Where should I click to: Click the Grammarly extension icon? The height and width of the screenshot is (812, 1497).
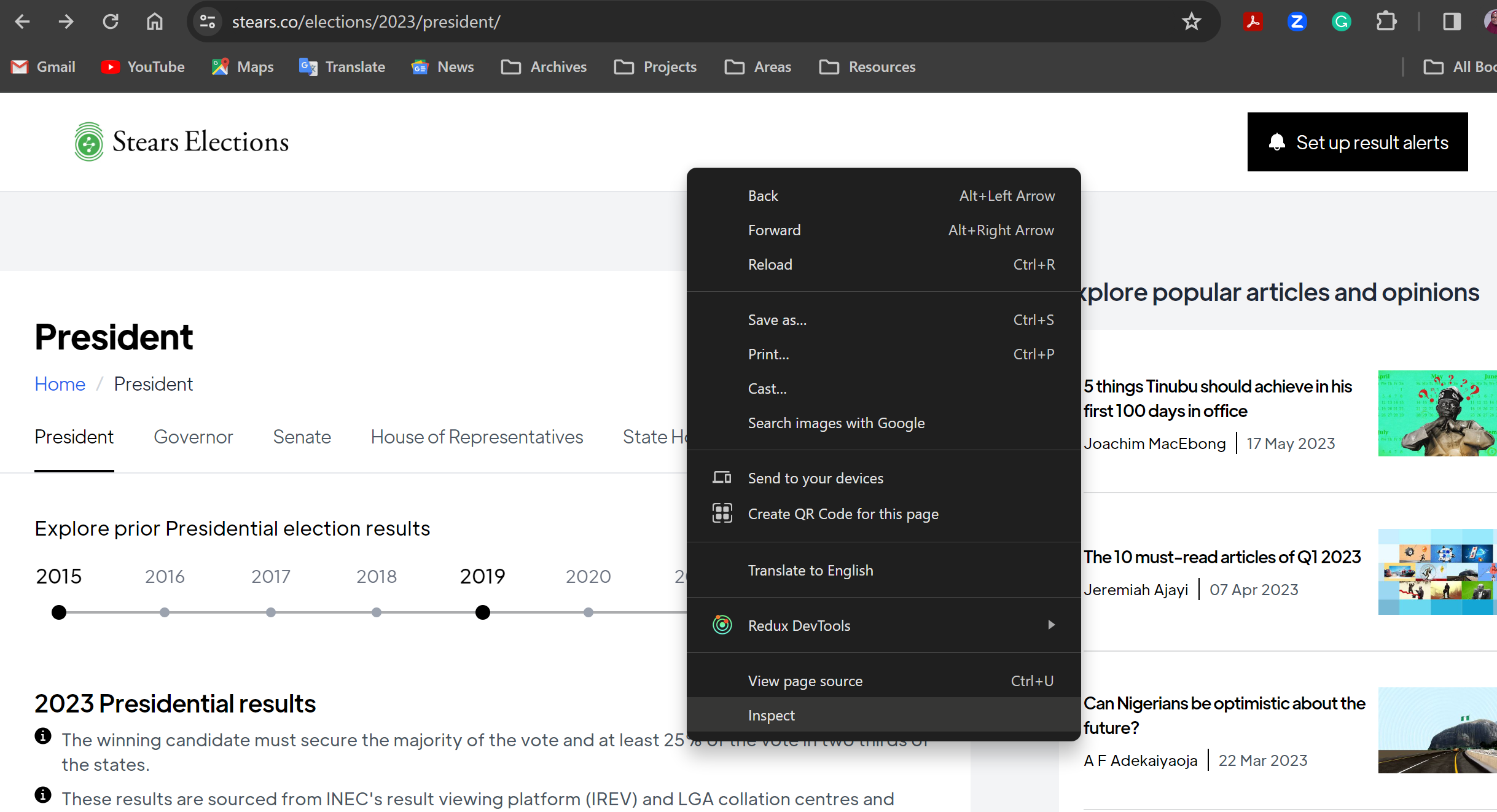pyautogui.click(x=1341, y=22)
